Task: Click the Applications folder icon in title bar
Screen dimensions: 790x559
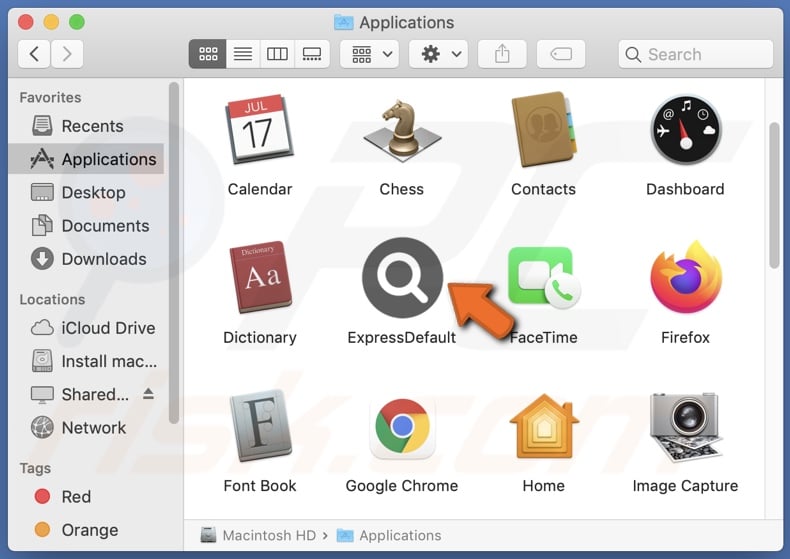Action: click(344, 22)
